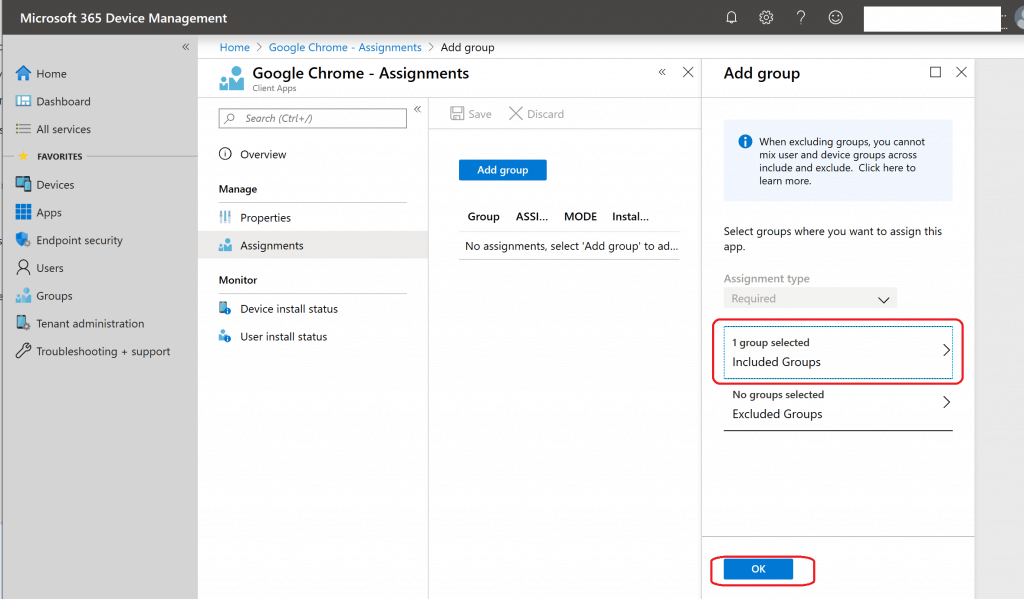Open Devices from the favorites sidebar

(55, 185)
